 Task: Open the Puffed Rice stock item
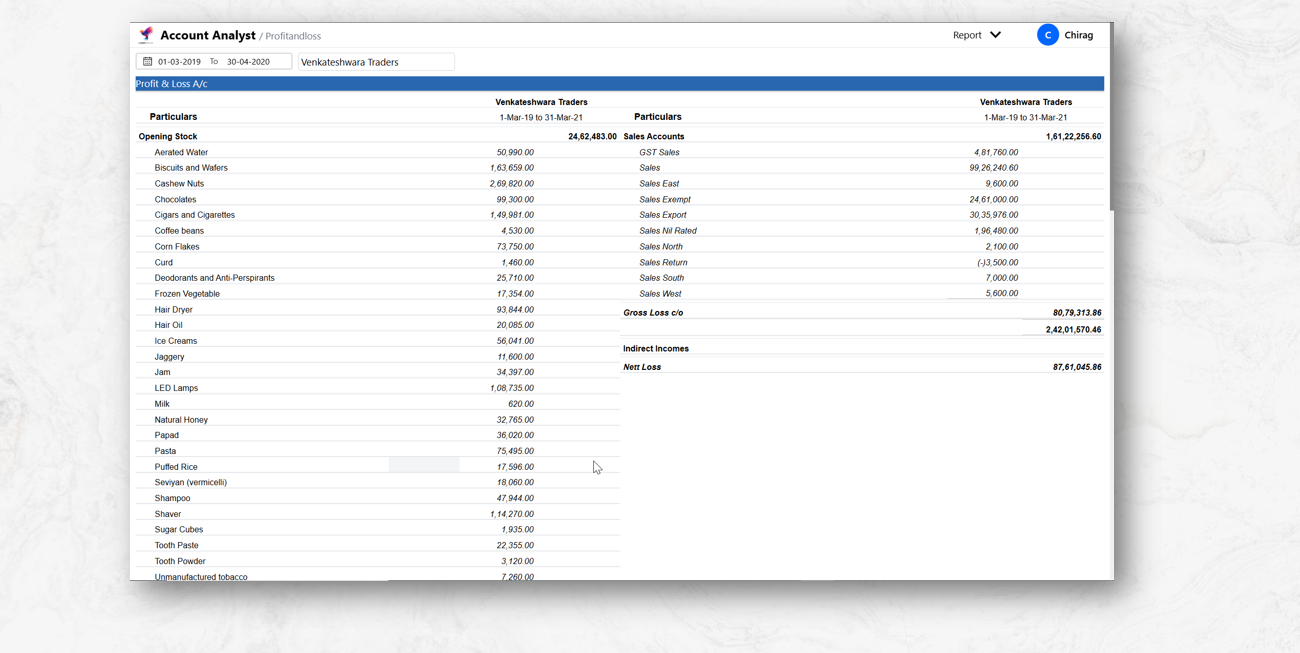click(176, 467)
